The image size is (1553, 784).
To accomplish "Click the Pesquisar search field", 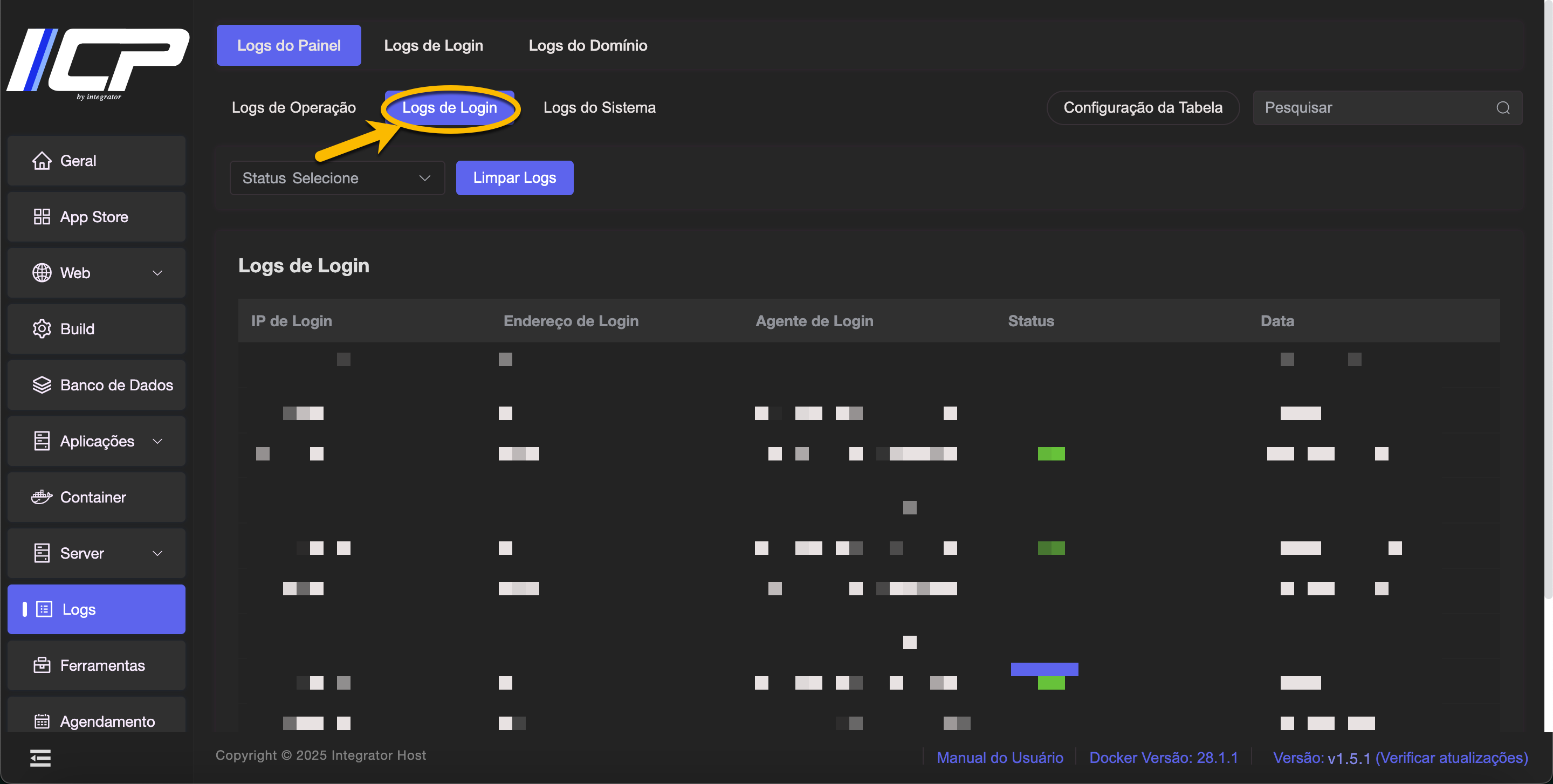I will tap(1375, 108).
